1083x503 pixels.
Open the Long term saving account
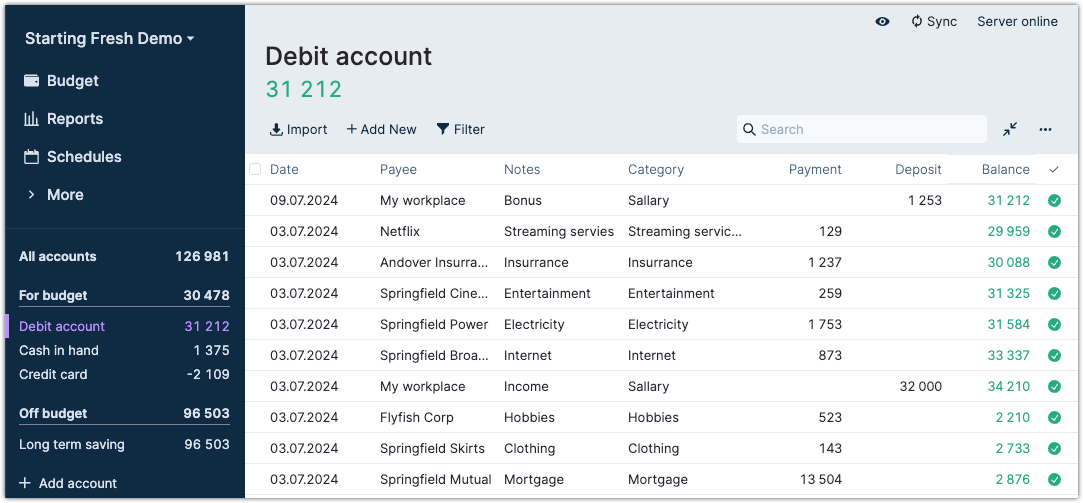click(x=71, y=444)
